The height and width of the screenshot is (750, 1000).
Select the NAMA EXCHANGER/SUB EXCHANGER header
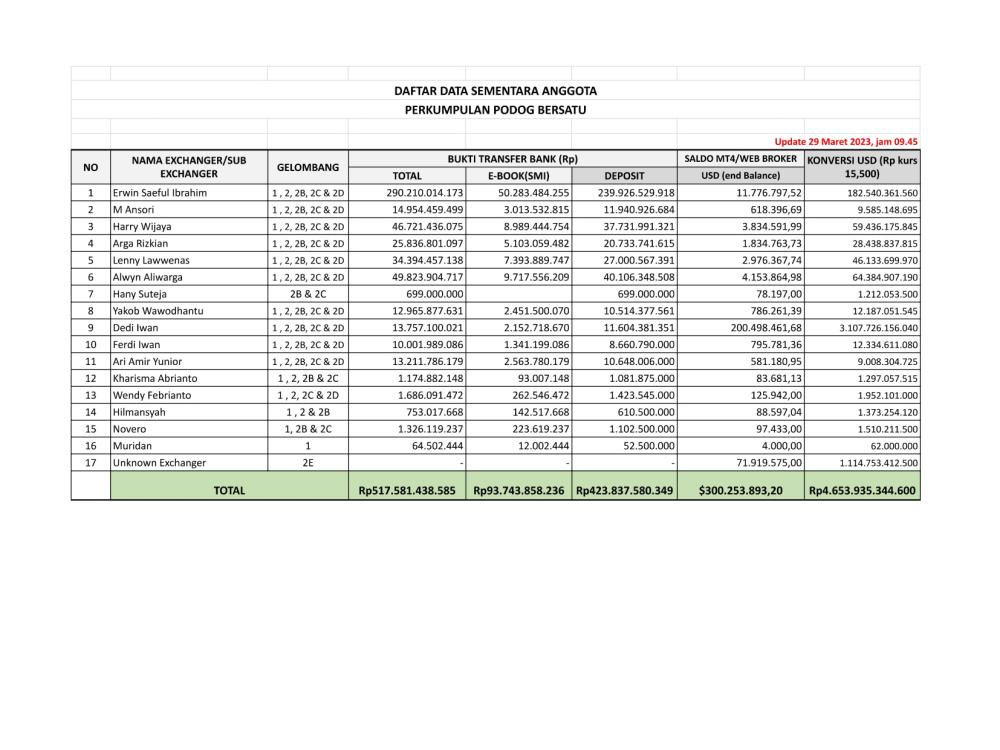coord(189,167)
